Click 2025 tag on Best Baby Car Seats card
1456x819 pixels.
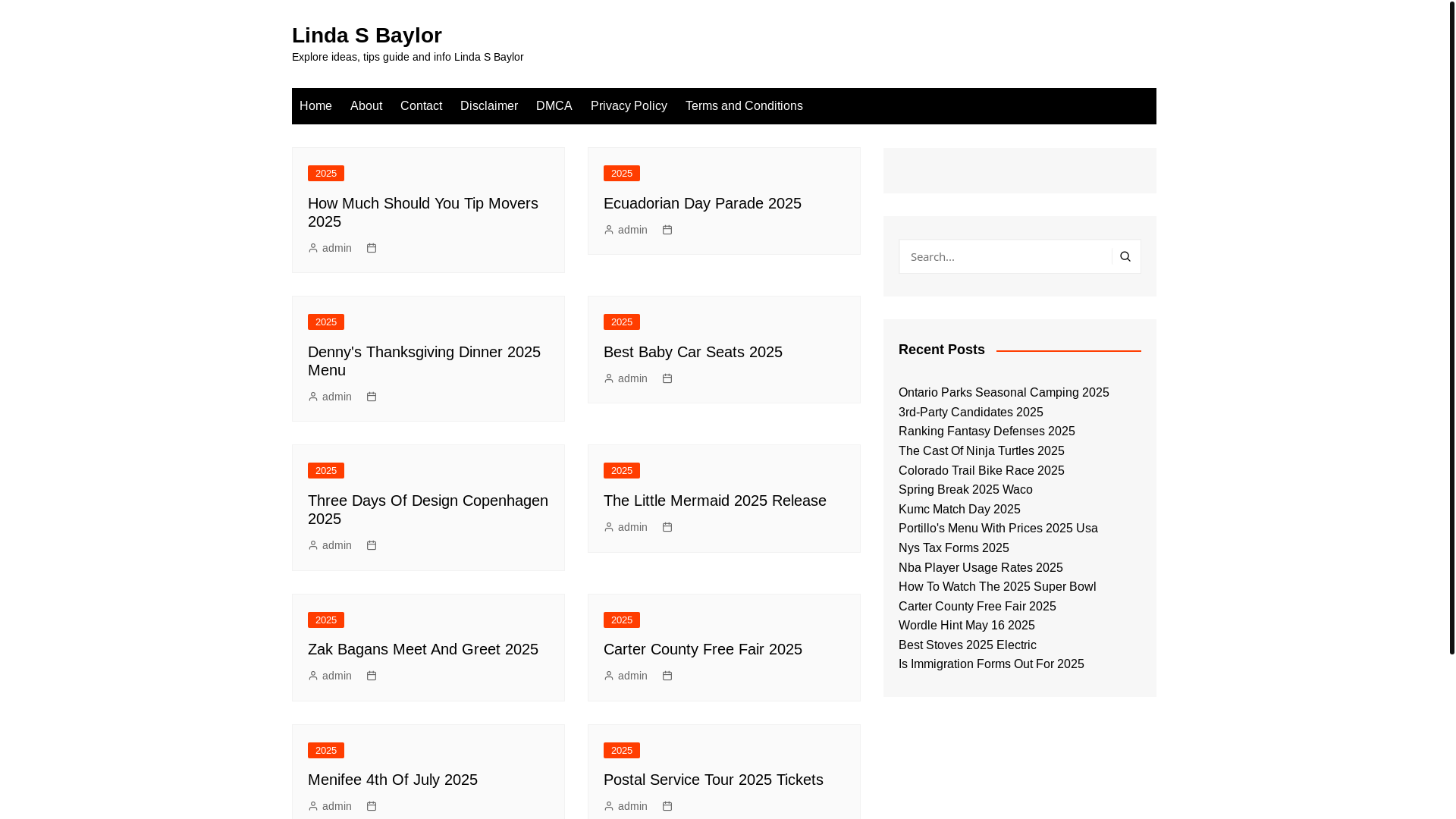[x=622, y=322]
